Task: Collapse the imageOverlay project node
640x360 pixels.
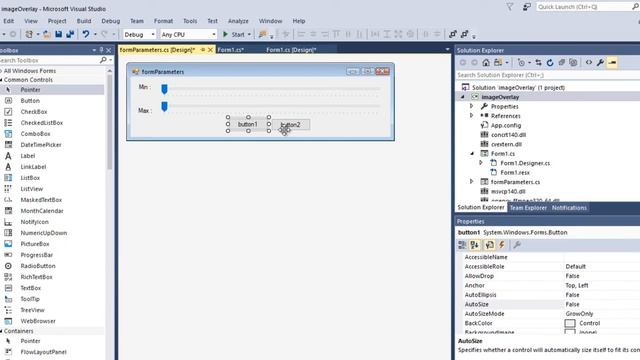Action: coord(462,97)
